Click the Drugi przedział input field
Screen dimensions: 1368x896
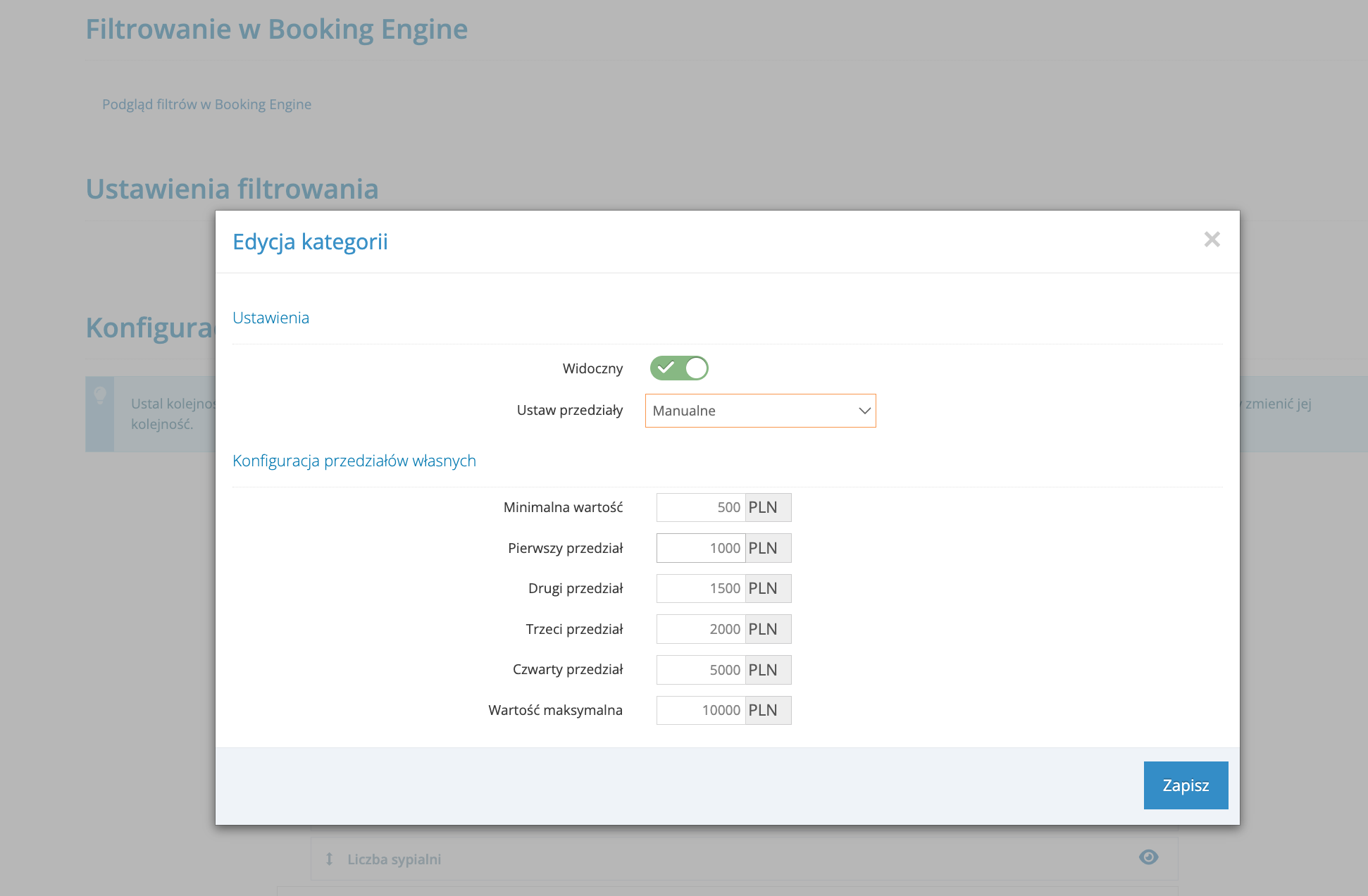click(701, 588)
